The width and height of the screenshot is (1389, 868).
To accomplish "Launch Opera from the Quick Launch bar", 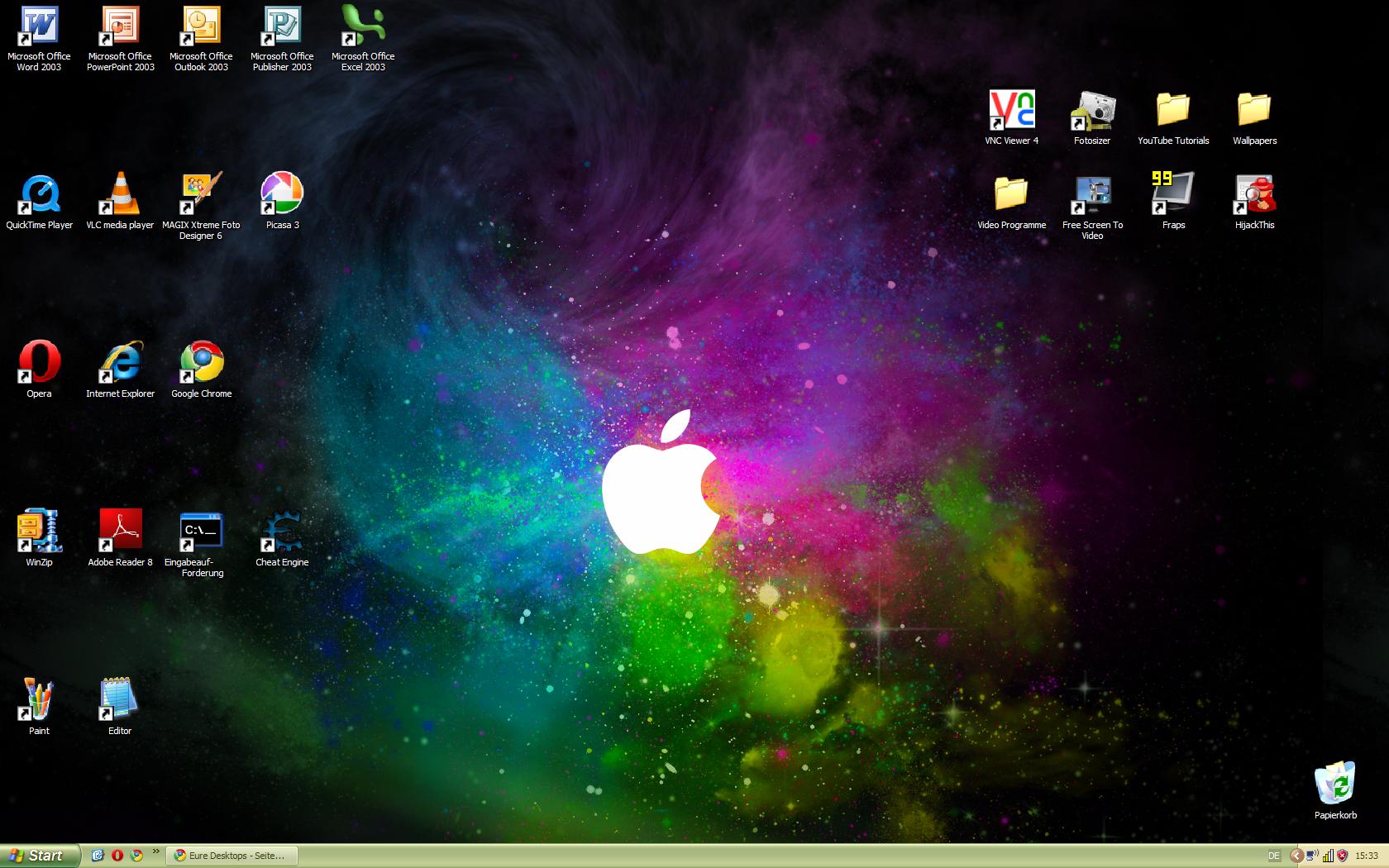I will pos(117,856).
